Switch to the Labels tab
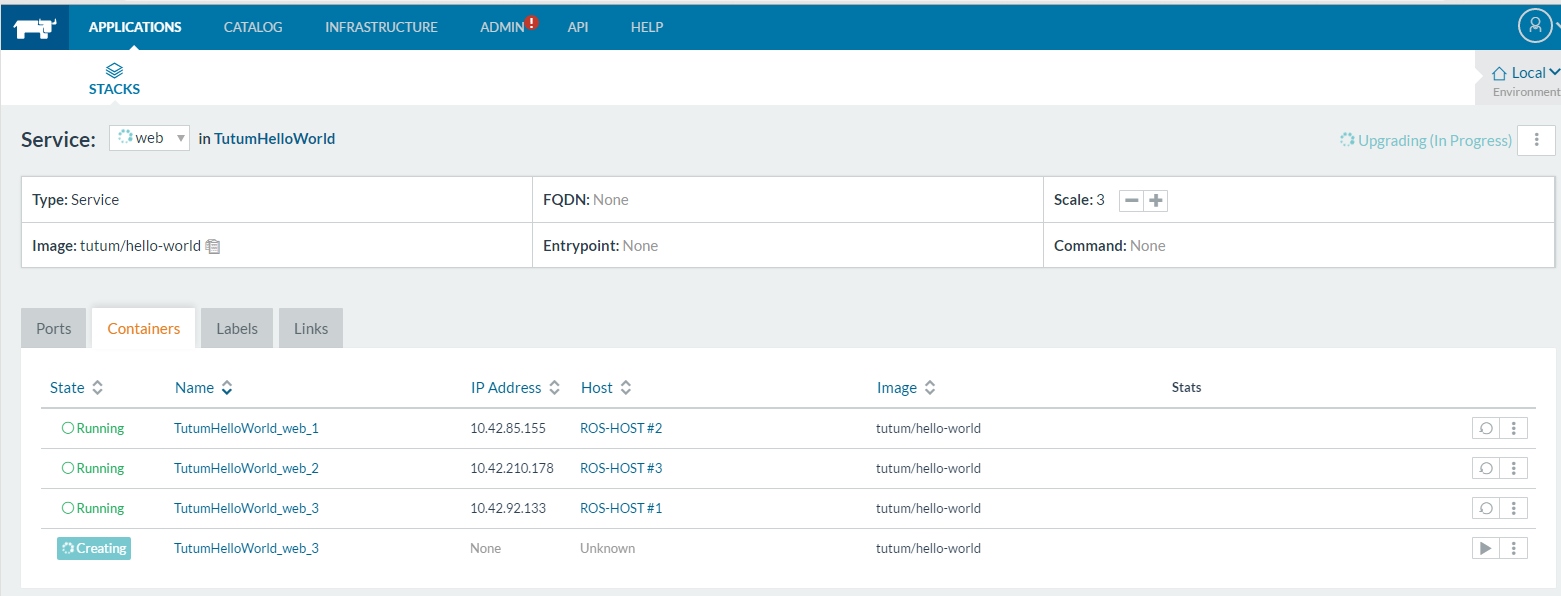 tap(237, 328)
